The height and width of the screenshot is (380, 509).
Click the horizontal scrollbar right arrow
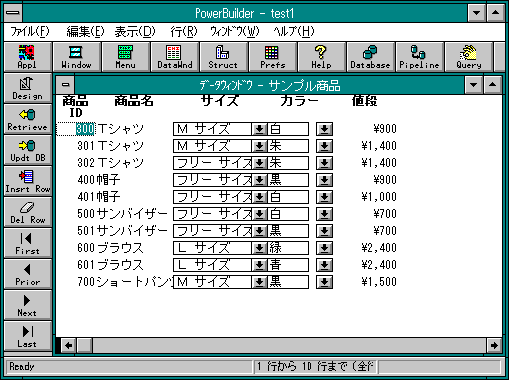(x=494, y=345)
